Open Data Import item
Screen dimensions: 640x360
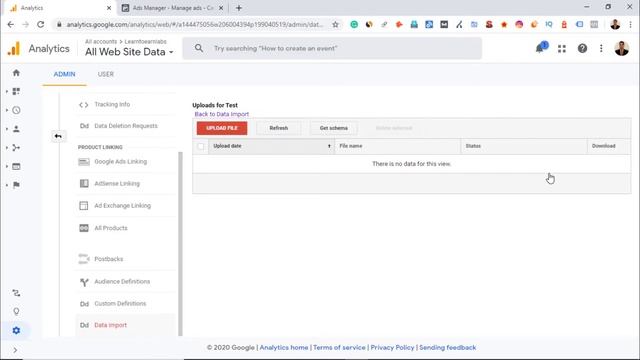pyautogui.click(x=126, y=325)
